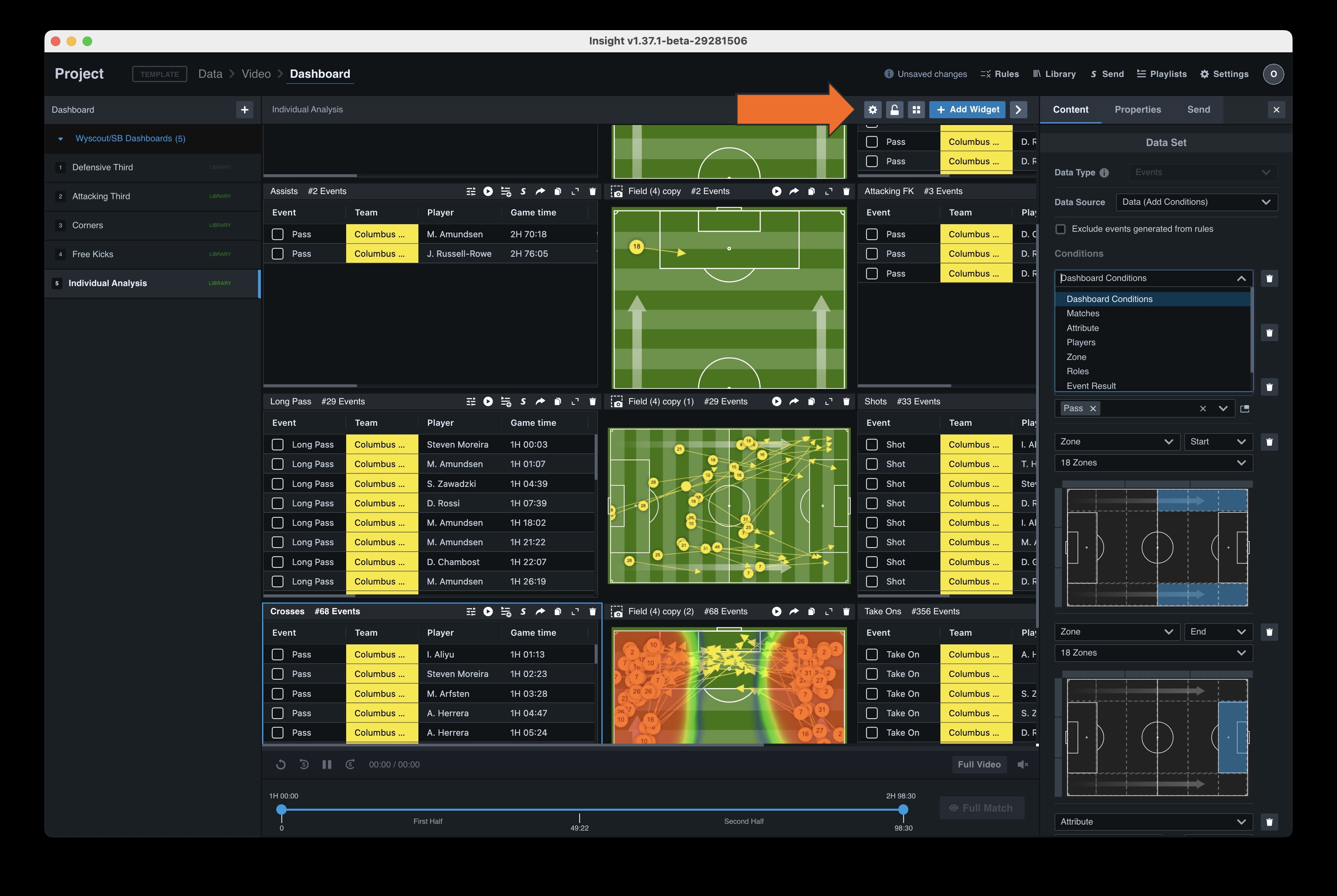Open zone Start position dropdown
Image resolution: width=1337 pixels, height=896 pixels.
(1218, 442)
